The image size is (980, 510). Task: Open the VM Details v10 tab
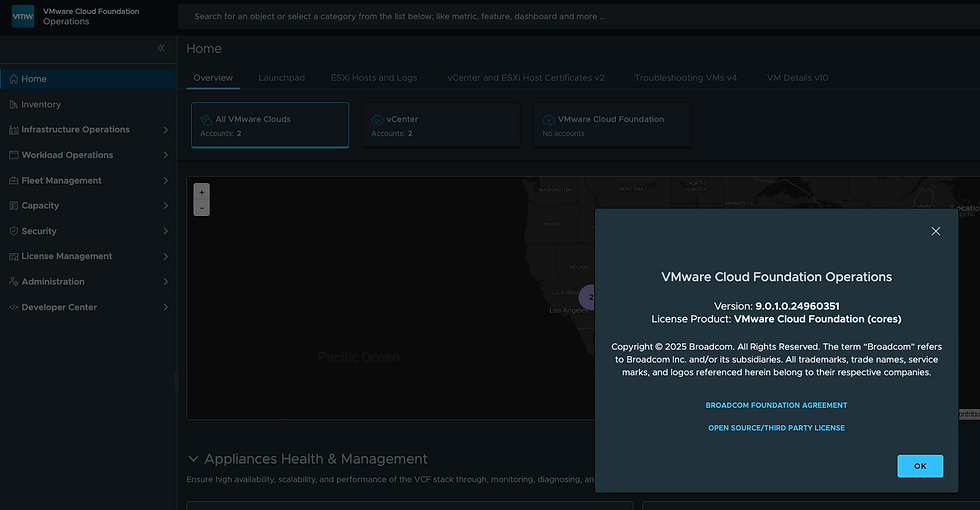coord(798,78)
